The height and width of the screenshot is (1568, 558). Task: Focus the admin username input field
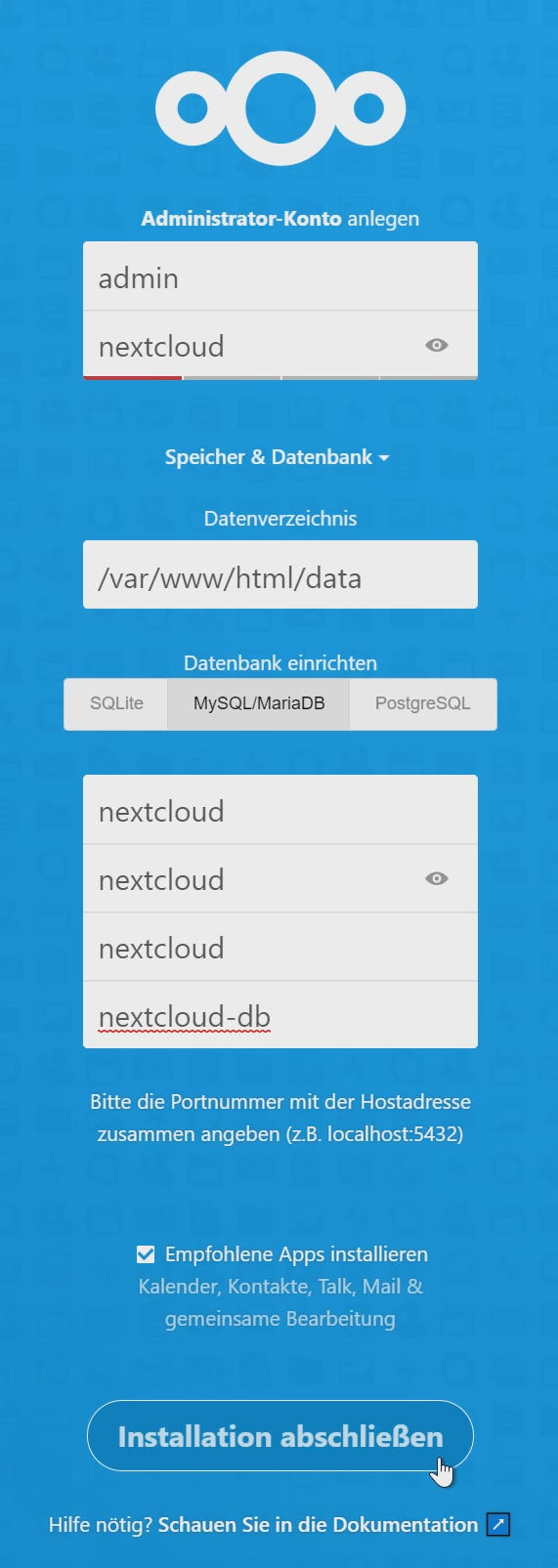point(280,277)
